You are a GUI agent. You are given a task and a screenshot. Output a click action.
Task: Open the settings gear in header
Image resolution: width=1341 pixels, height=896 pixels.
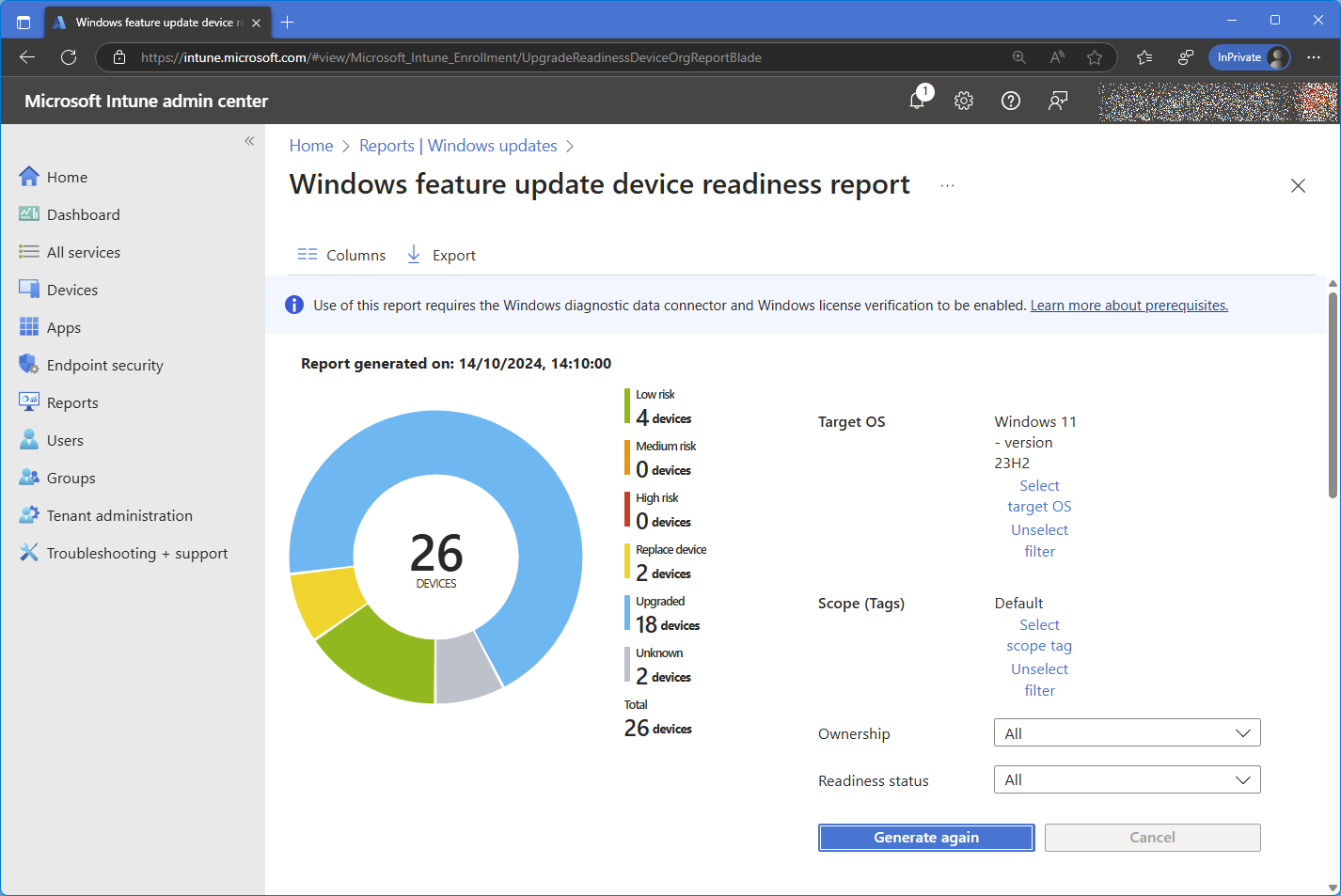coord(964,101)
